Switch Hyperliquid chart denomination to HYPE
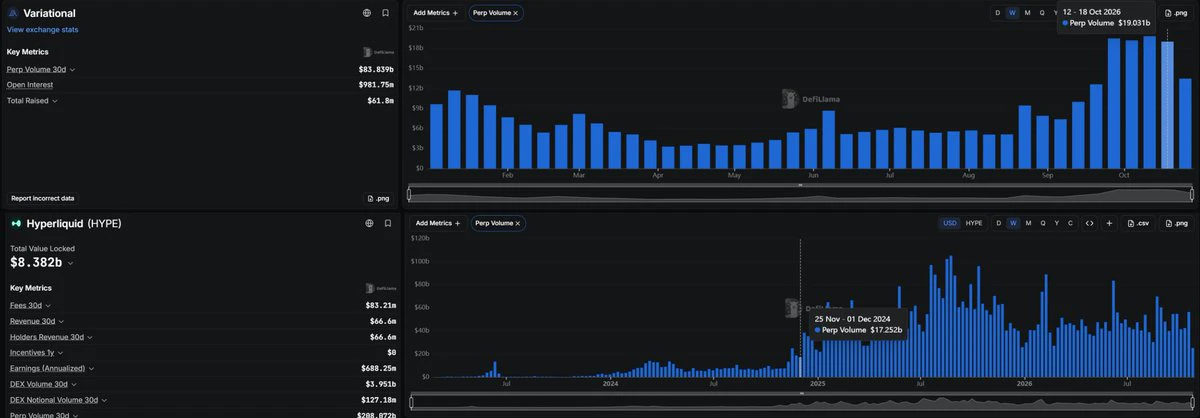The width and height of the screenshot is (1200, 418). tap(973, 223)
